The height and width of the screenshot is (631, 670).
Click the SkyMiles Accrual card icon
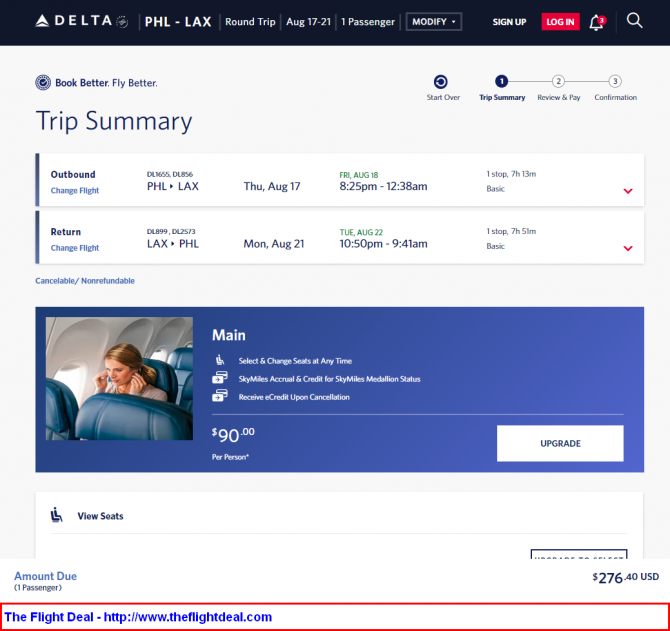(220, 378)
